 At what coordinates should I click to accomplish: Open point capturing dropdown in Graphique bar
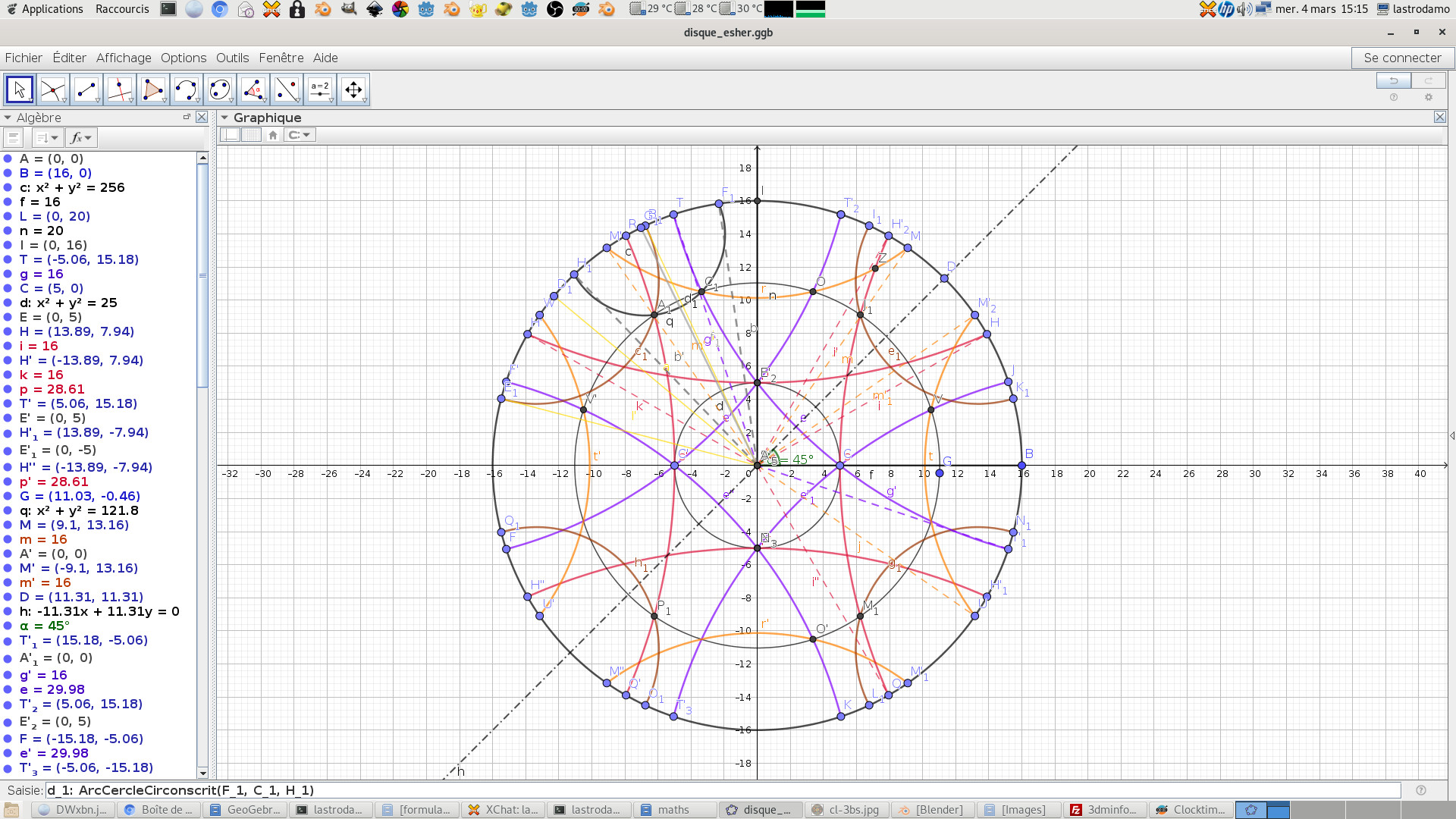pyautogui.click(x=300, y=135)
